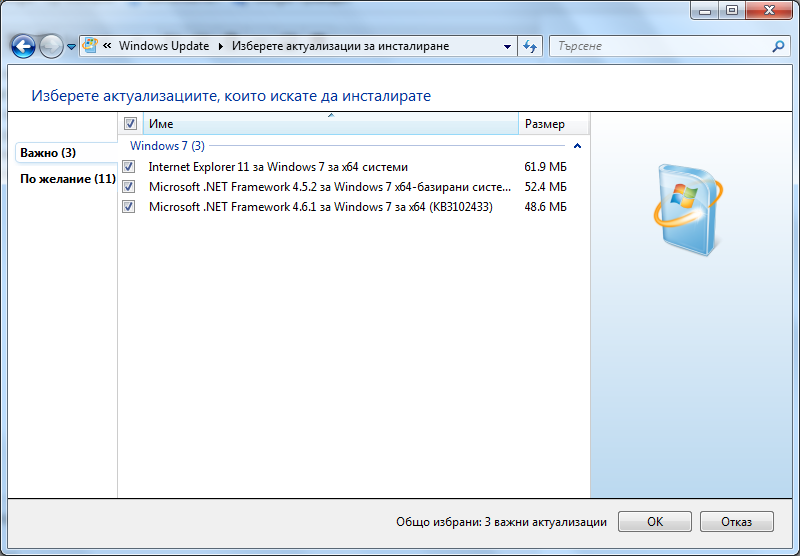Minimize the Windows Update window
This screenshot has width=800, height=556.
(705, 10)
